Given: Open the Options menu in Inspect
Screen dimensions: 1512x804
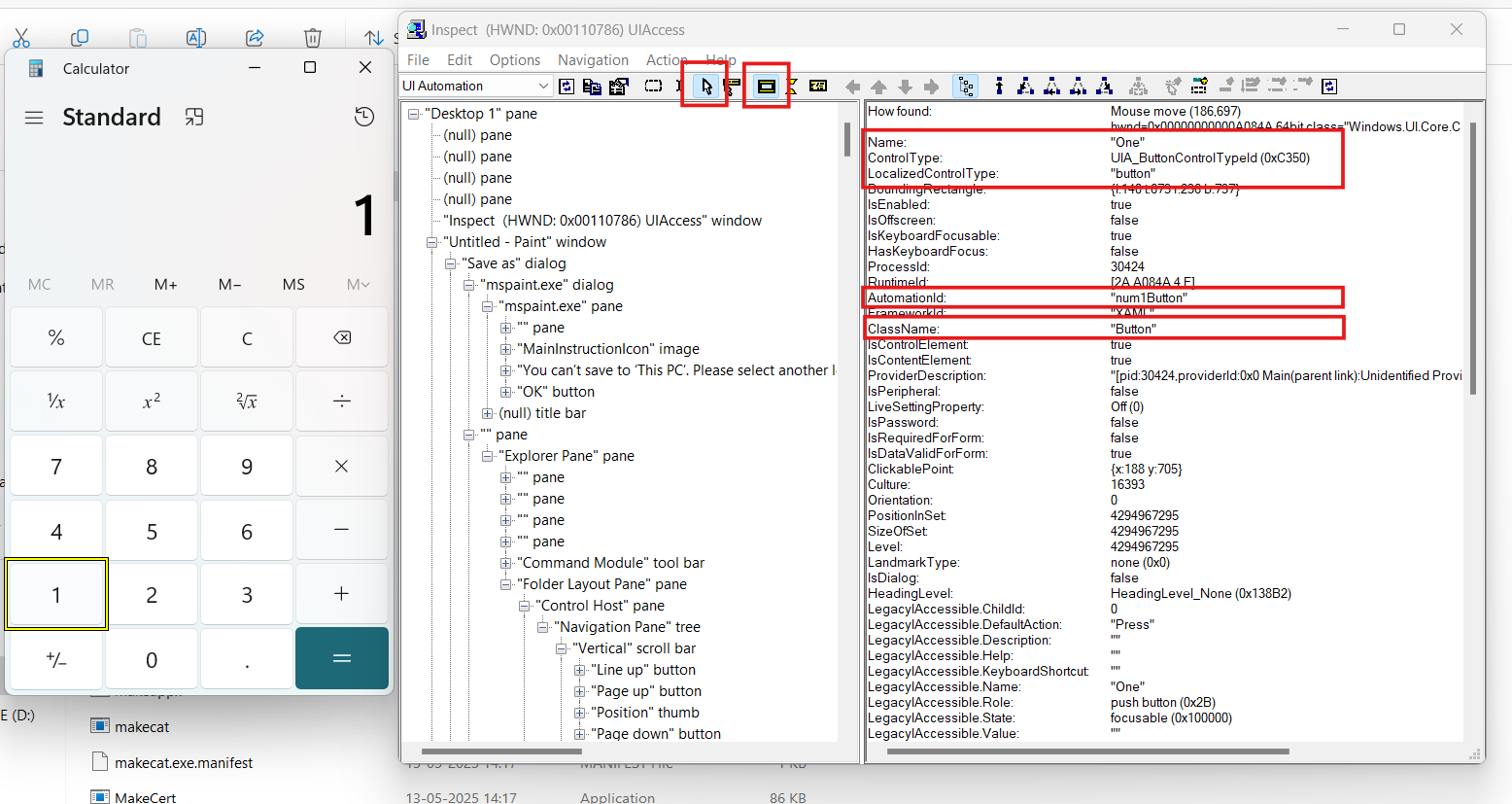Looking at the screenshot, I should coord(514,60).
